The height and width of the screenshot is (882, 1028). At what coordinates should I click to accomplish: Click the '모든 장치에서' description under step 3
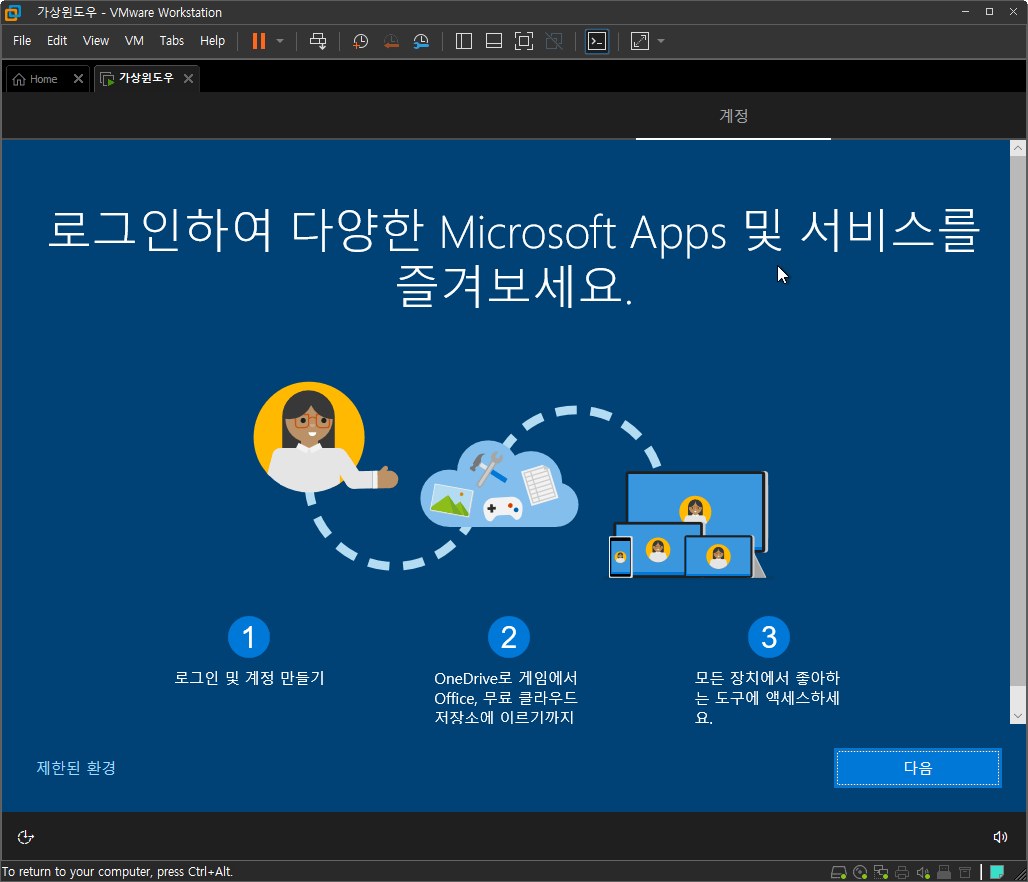[x=767, y=698]
